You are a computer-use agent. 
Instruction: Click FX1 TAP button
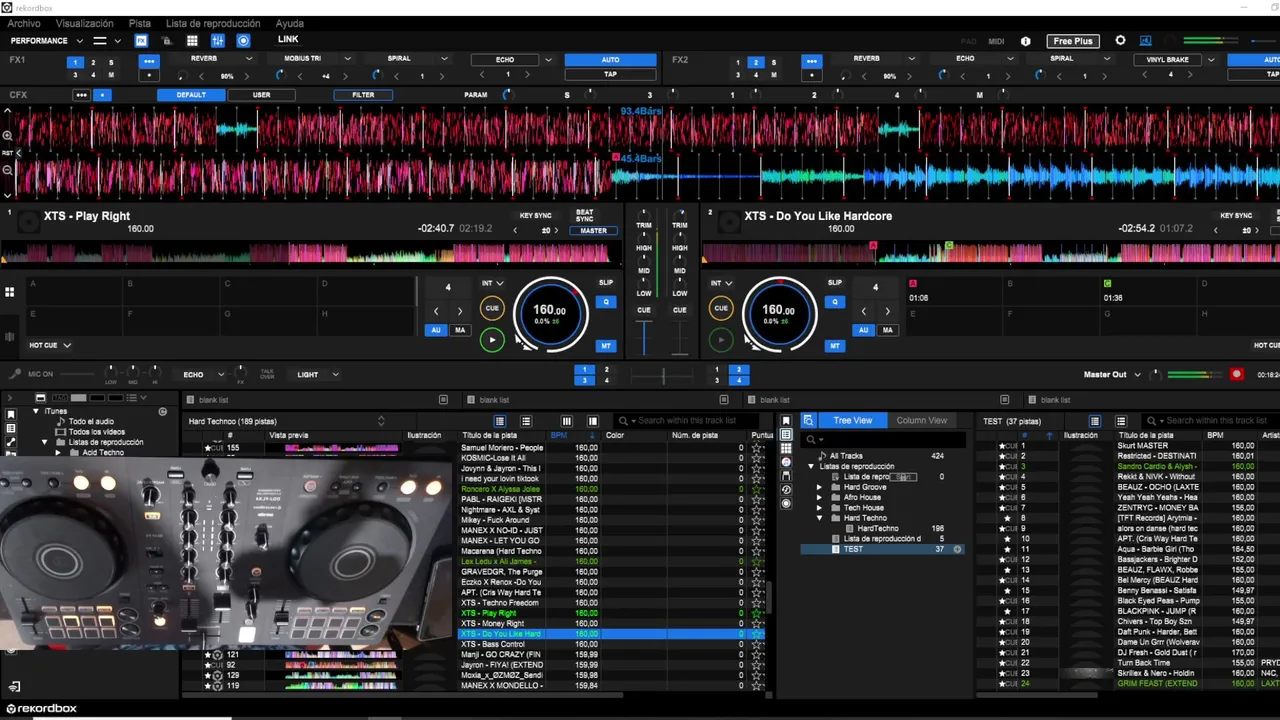point(610,74)
